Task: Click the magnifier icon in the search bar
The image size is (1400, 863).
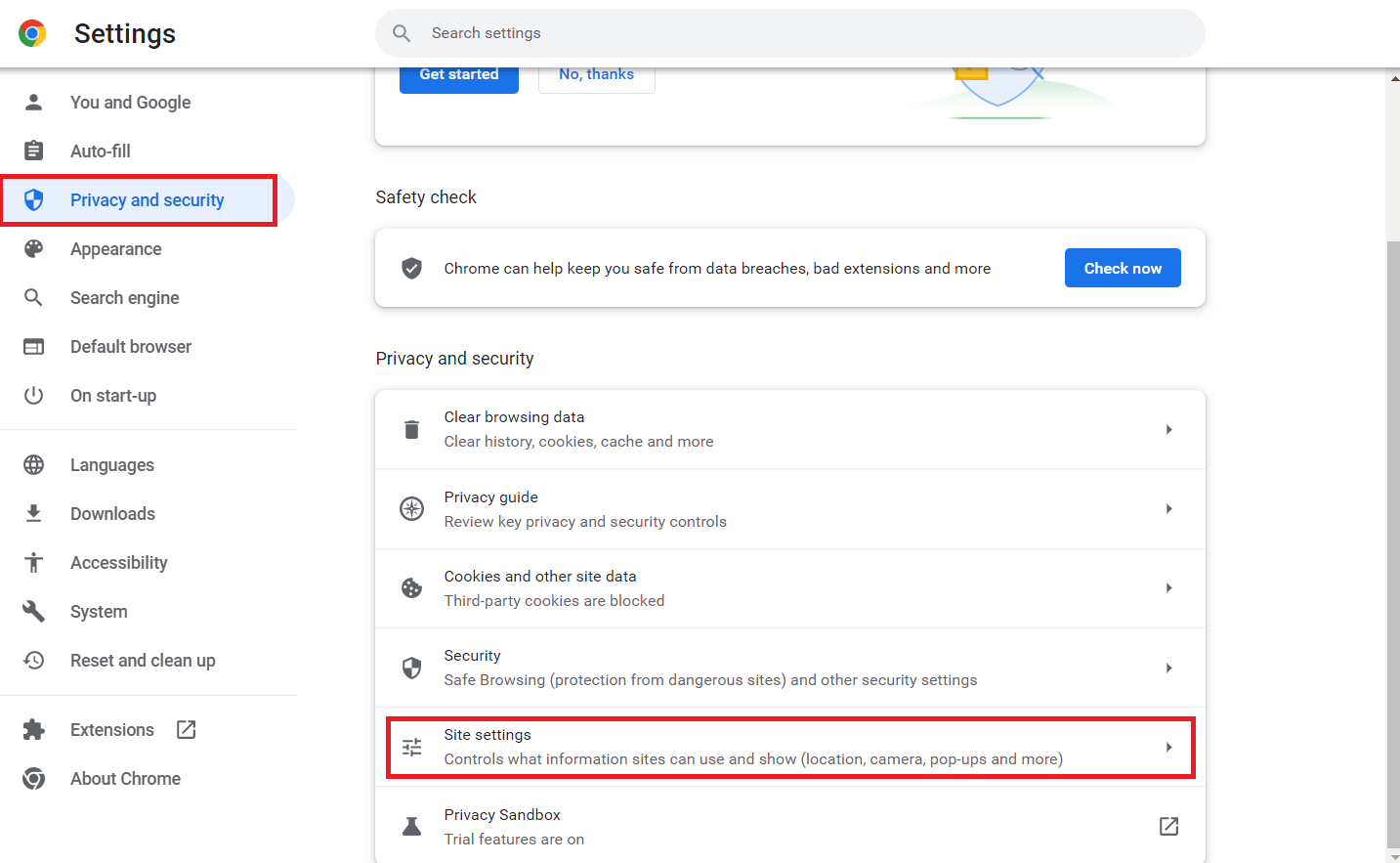Action: coord(402,33)
